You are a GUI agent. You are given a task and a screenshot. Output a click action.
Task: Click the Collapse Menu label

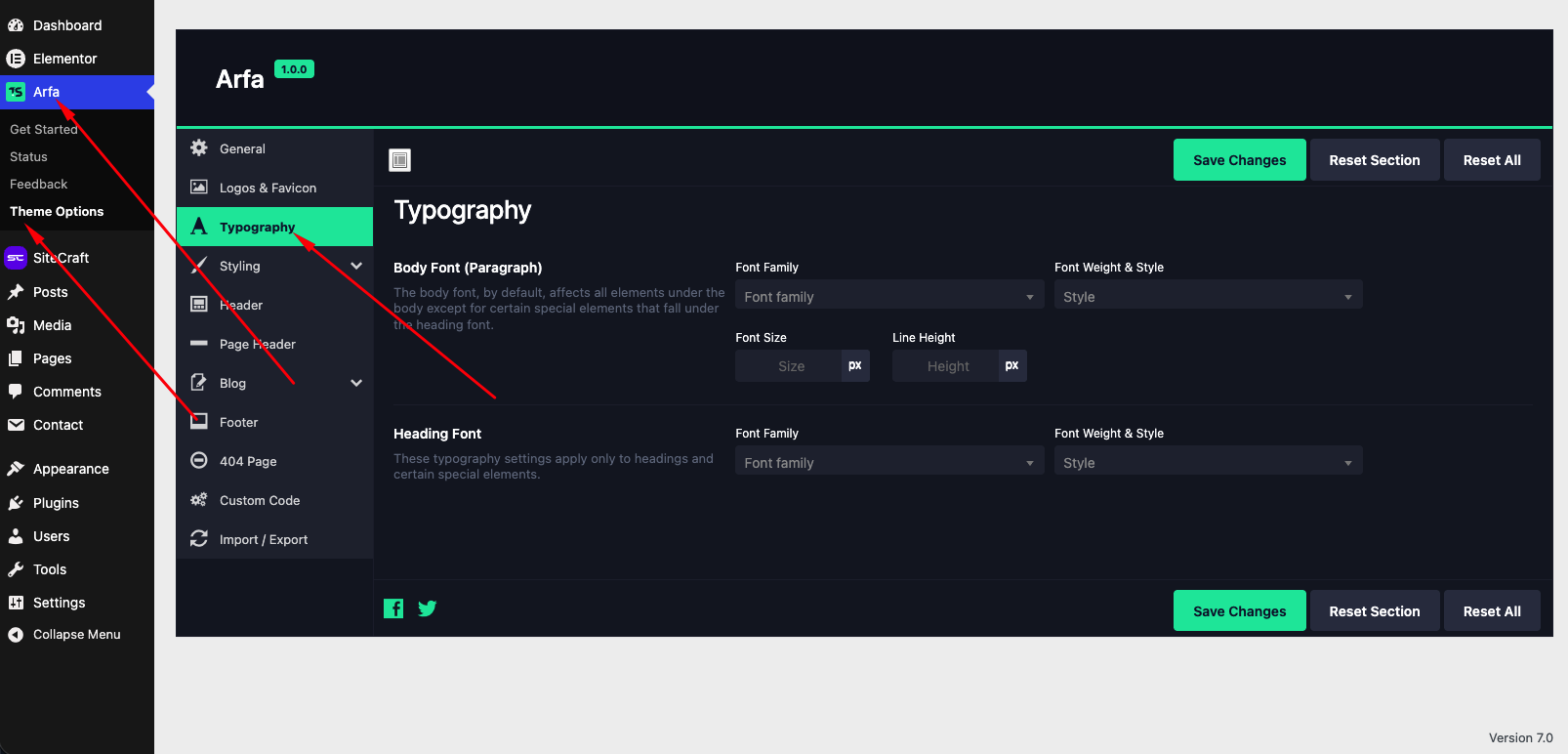click(77, 635)
